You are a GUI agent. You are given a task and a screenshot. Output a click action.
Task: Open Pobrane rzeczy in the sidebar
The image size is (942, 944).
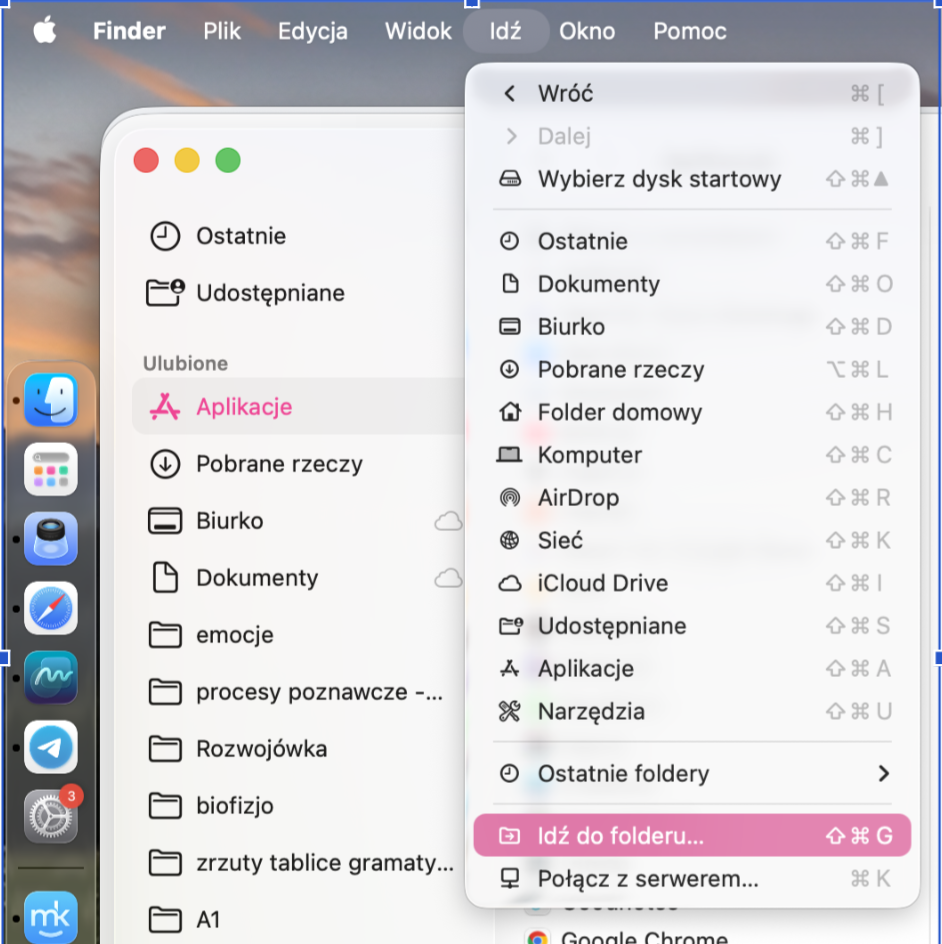299,464
